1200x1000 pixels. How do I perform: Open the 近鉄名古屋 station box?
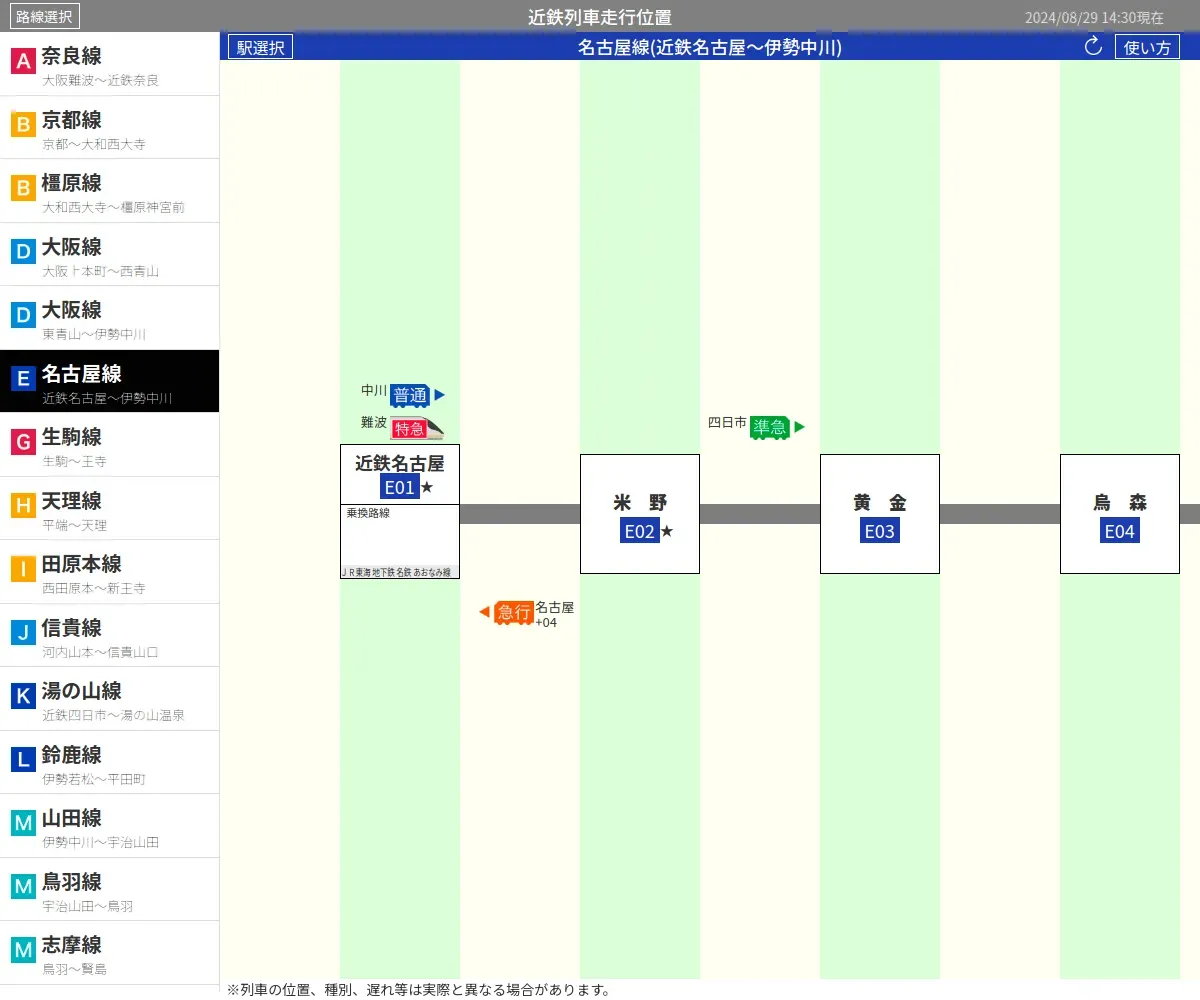pyautogui.click(x=400, y=475)
